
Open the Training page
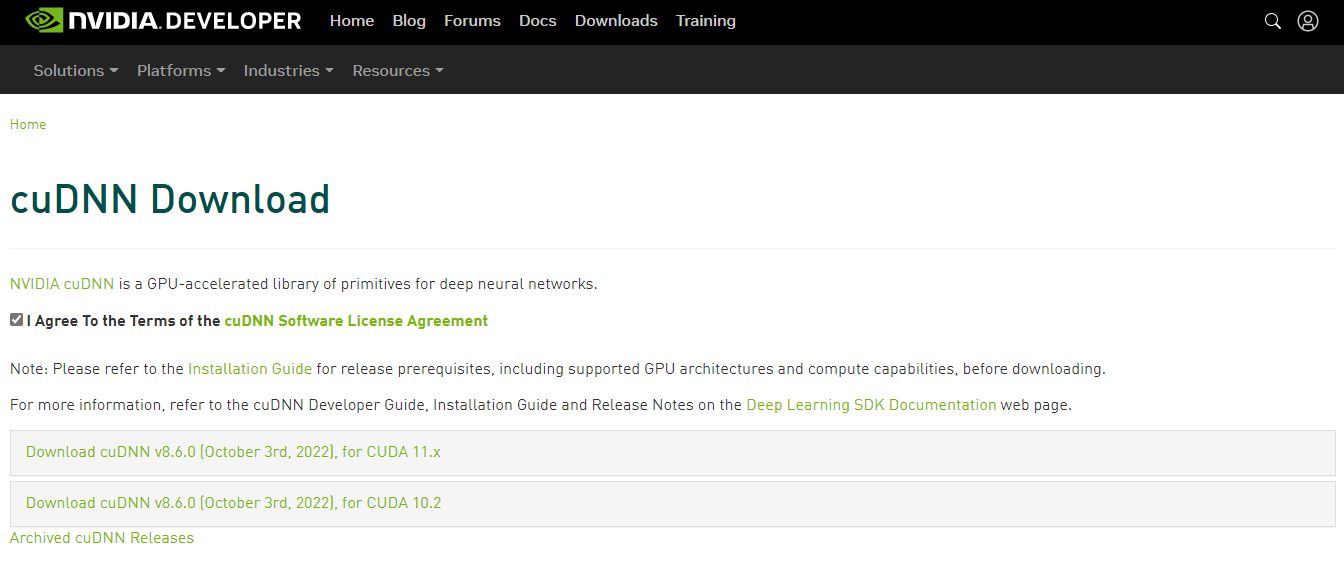705,21
